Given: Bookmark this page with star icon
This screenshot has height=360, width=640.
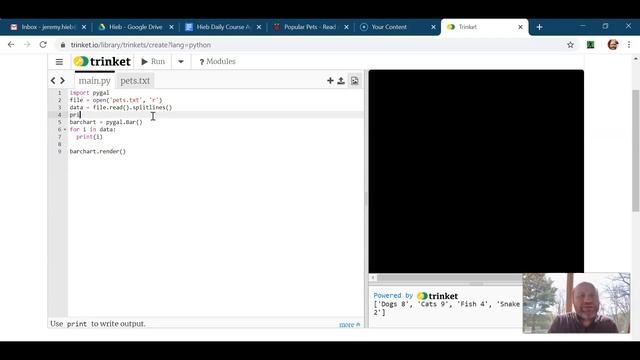Looking at the screenshot, I should pos(570,45).
